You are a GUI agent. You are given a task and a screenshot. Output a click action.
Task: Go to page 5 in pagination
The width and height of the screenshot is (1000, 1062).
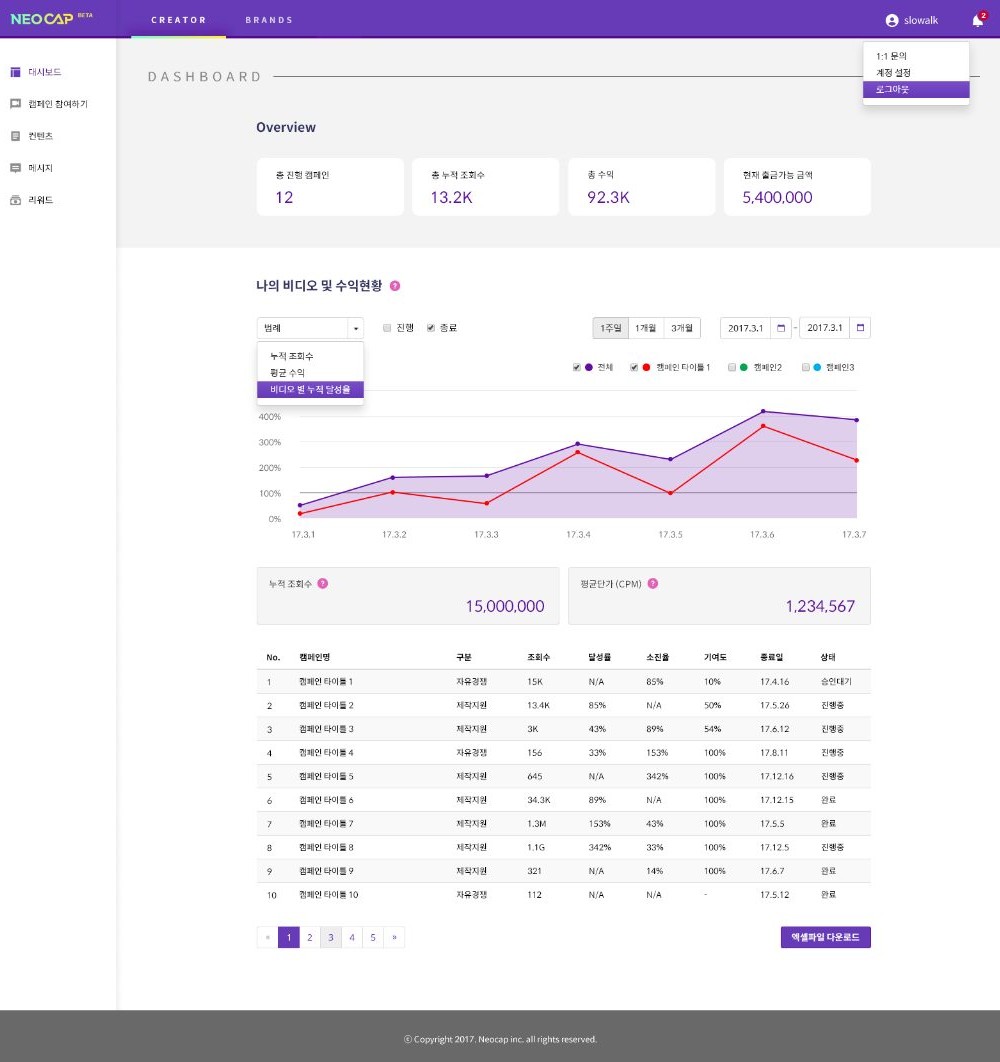[x=372, y=937]
